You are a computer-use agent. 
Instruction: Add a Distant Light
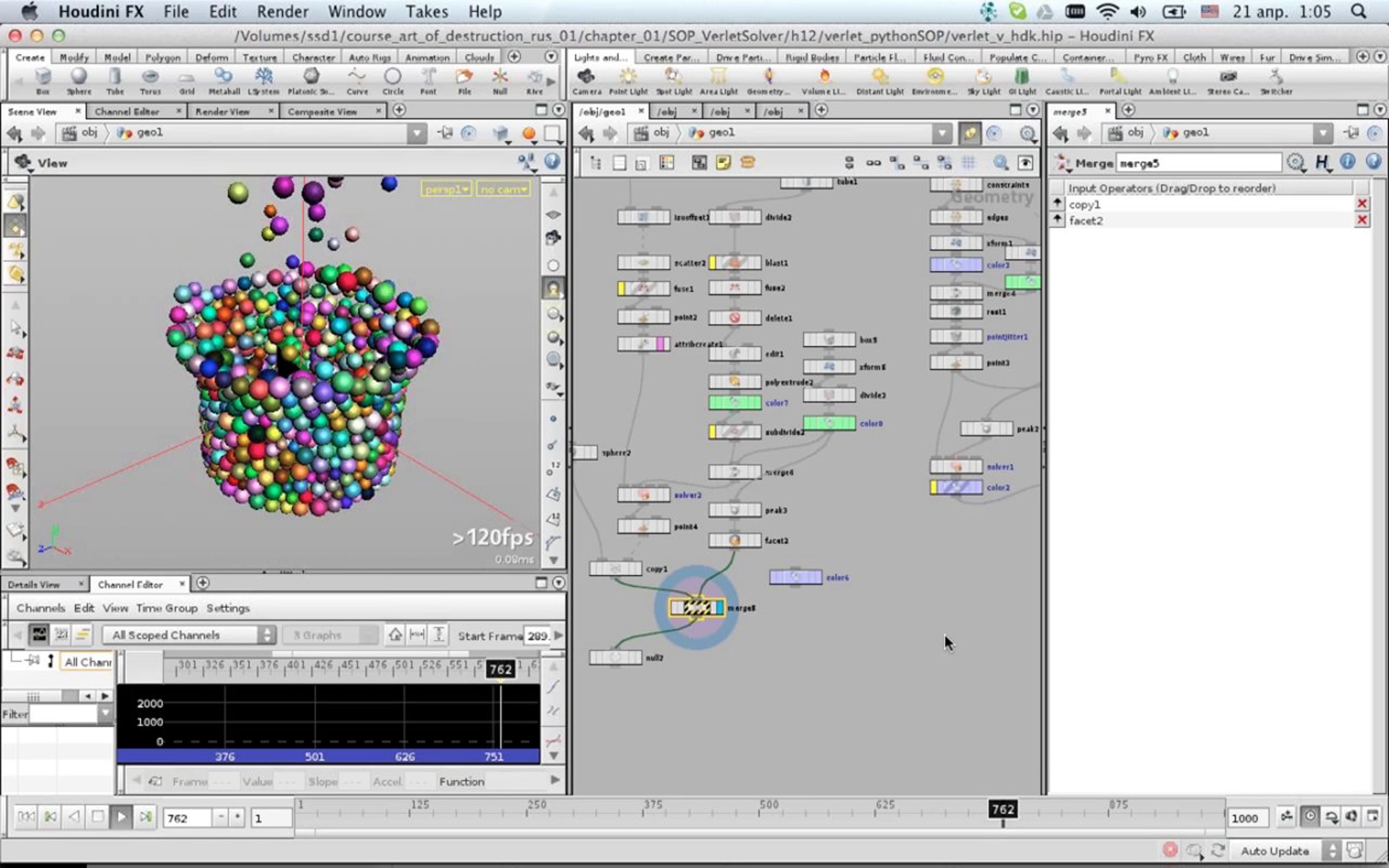tap(880, 80)
